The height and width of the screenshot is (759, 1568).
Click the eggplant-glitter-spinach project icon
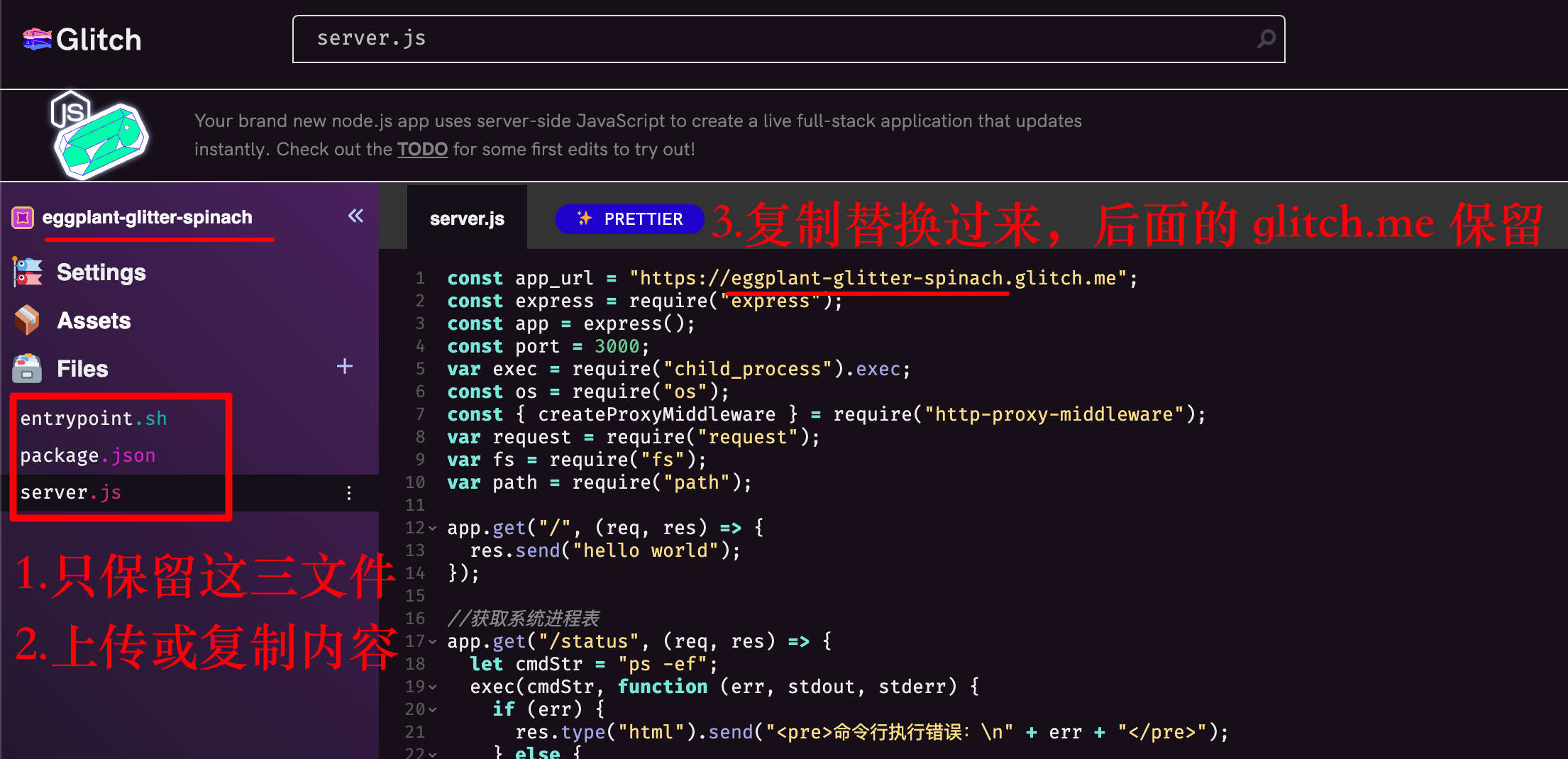click(23, 217)
